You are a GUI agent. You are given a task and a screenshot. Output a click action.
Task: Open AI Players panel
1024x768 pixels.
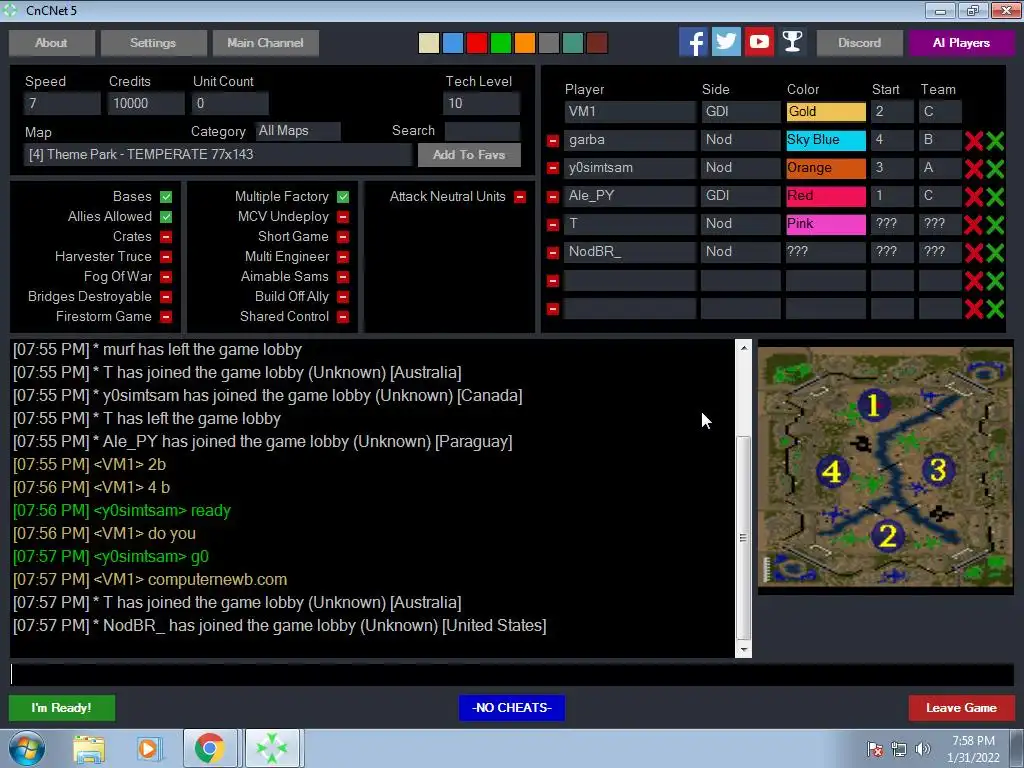(x=961, y=43)
